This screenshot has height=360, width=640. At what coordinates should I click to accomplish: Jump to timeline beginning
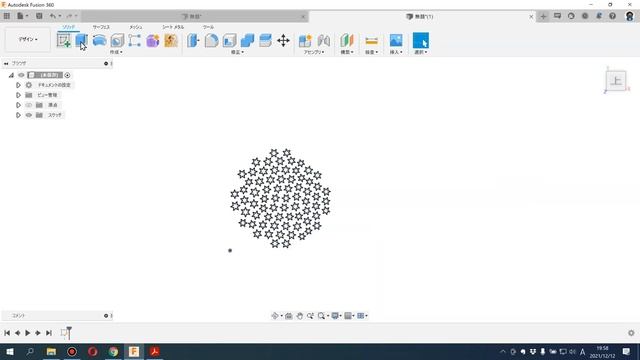7,333
